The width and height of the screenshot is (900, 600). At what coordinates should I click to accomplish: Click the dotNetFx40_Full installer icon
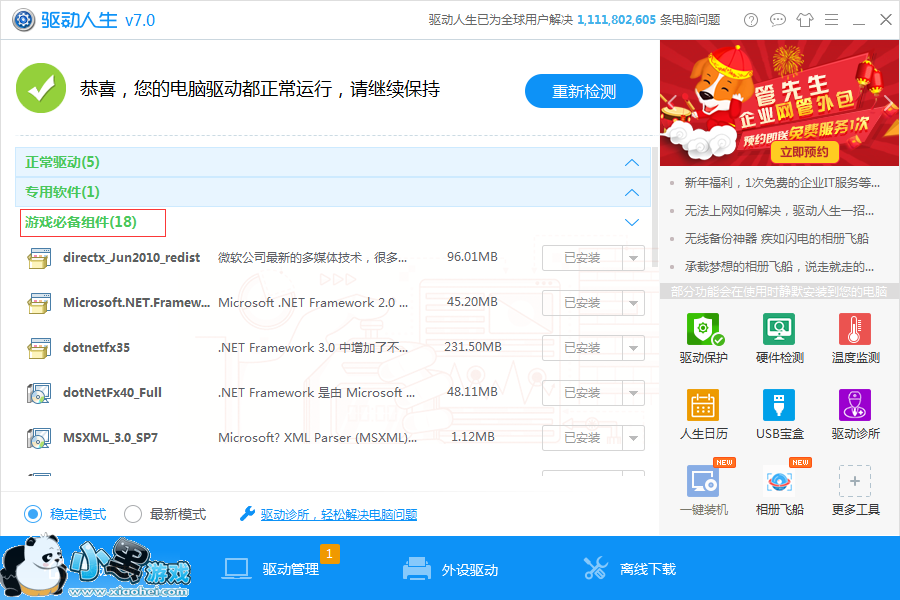pos(39,393)
